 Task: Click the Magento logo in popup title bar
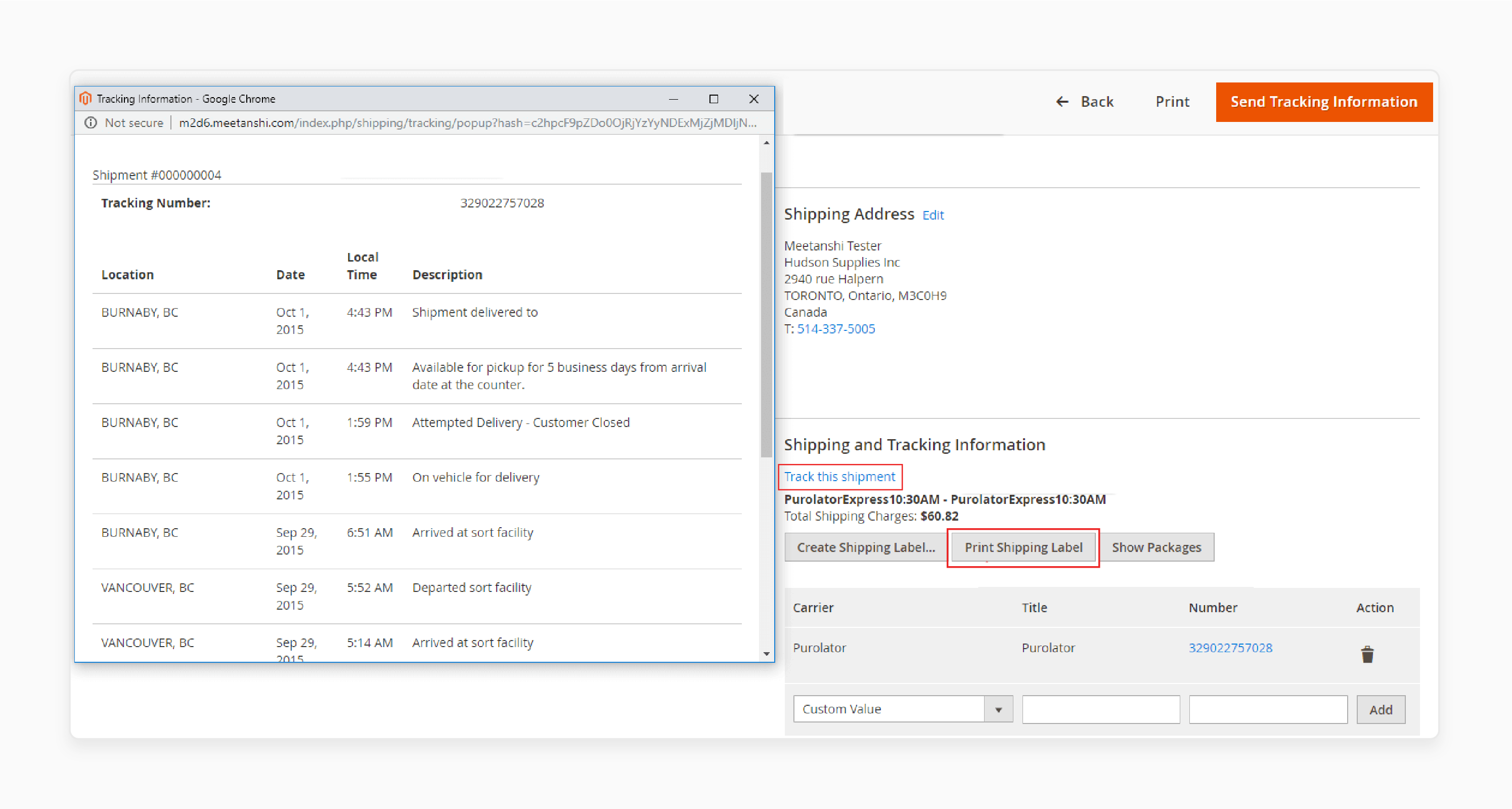pyautogui.click(x=85, y=98)
